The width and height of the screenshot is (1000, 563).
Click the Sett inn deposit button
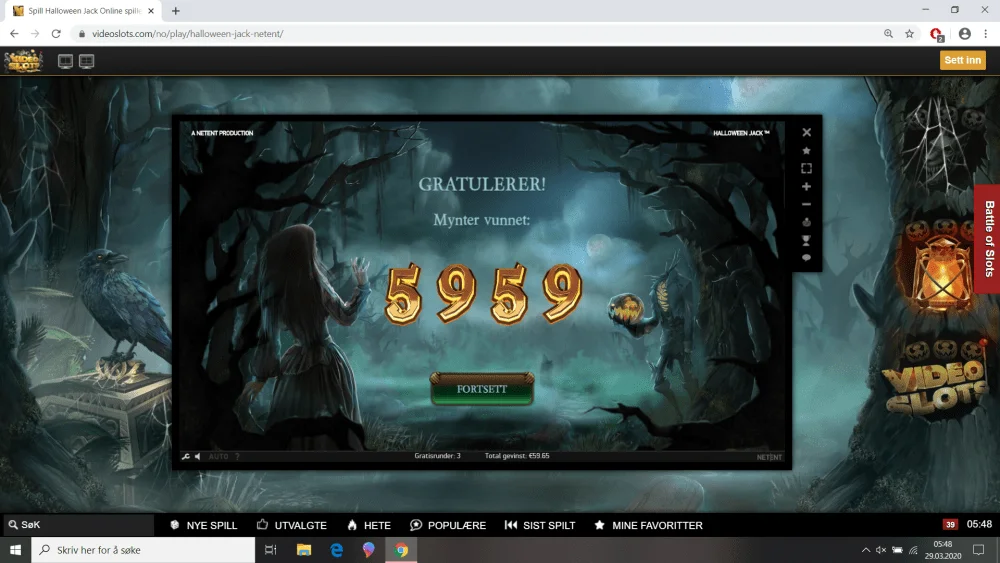coord(962,60)
